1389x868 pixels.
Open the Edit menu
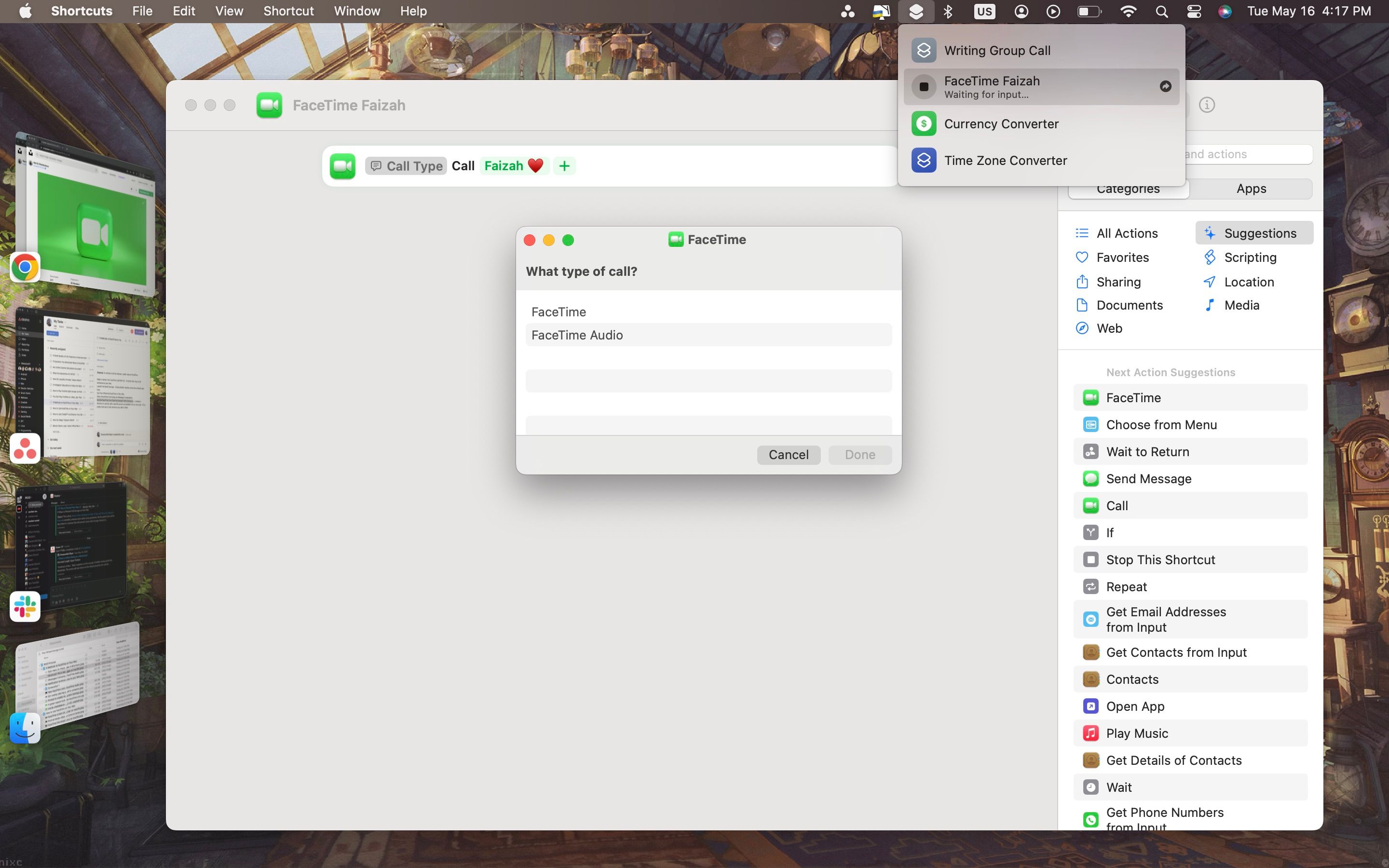(x=184, y=12)
